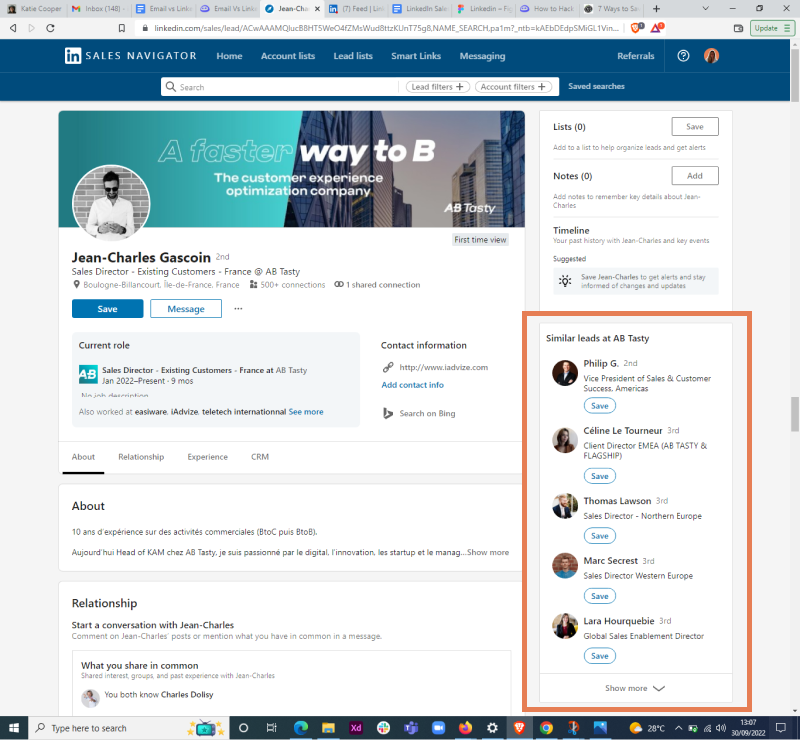This screenshot has height=740, width=800.
Task: Click browser Update button
Action: tap(772, 28)
